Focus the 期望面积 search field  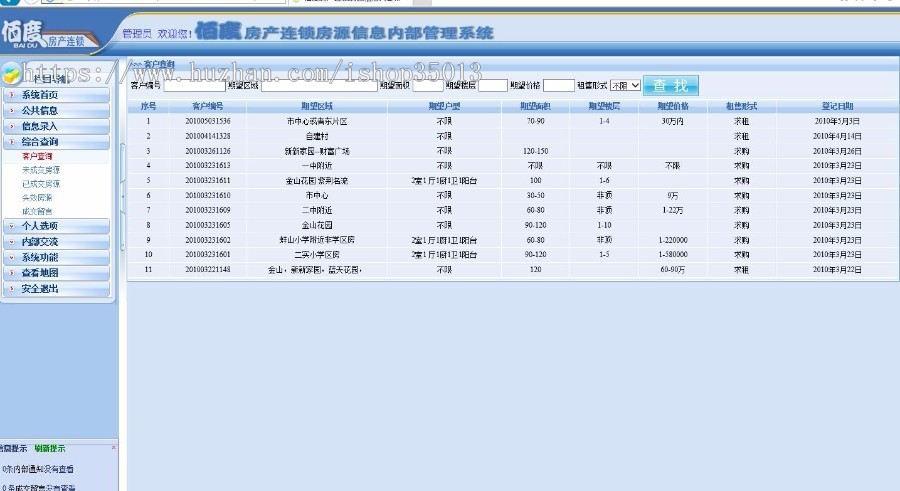point(428,86)
